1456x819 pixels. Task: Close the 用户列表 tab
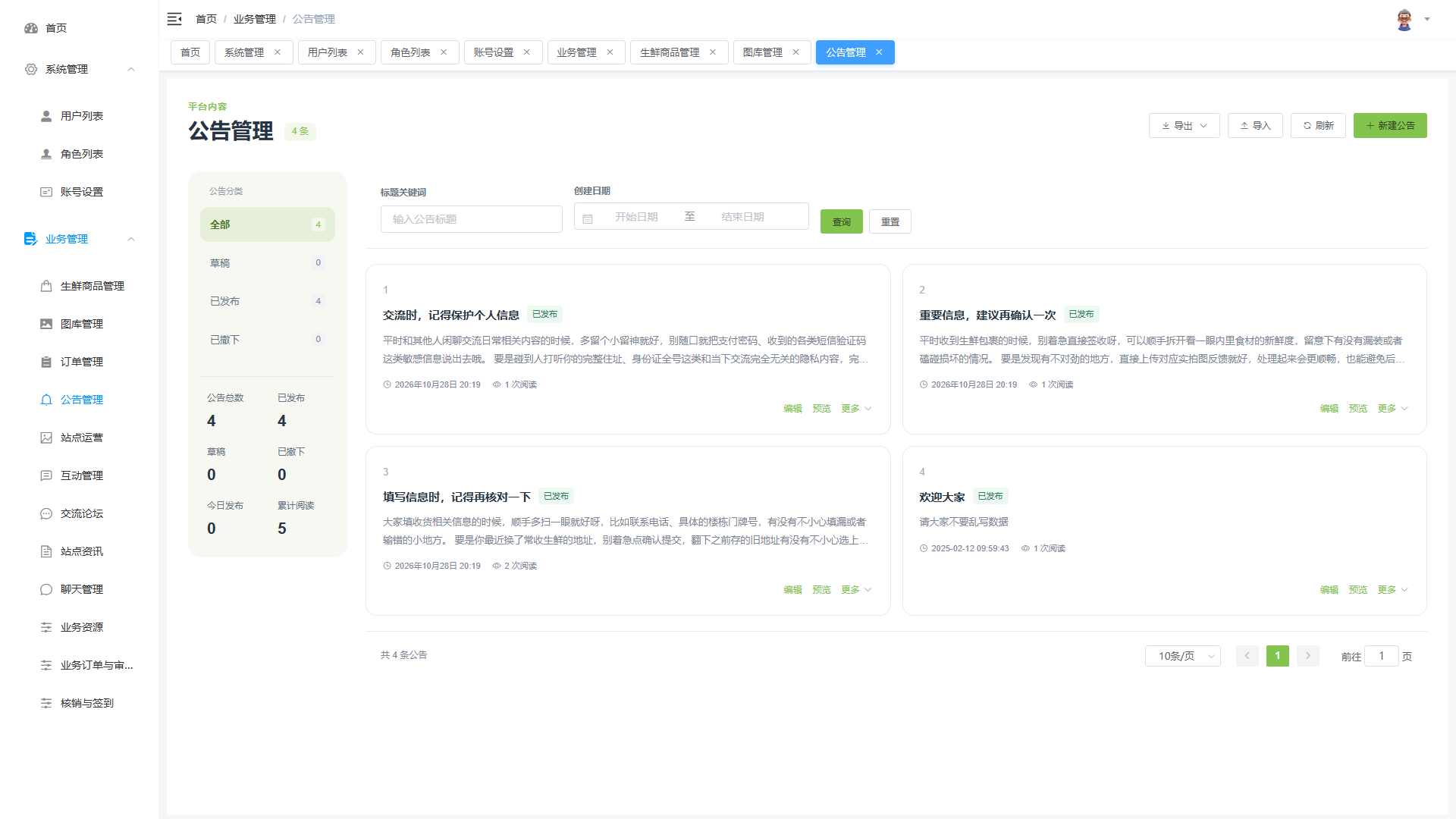[x=360, y=52]
